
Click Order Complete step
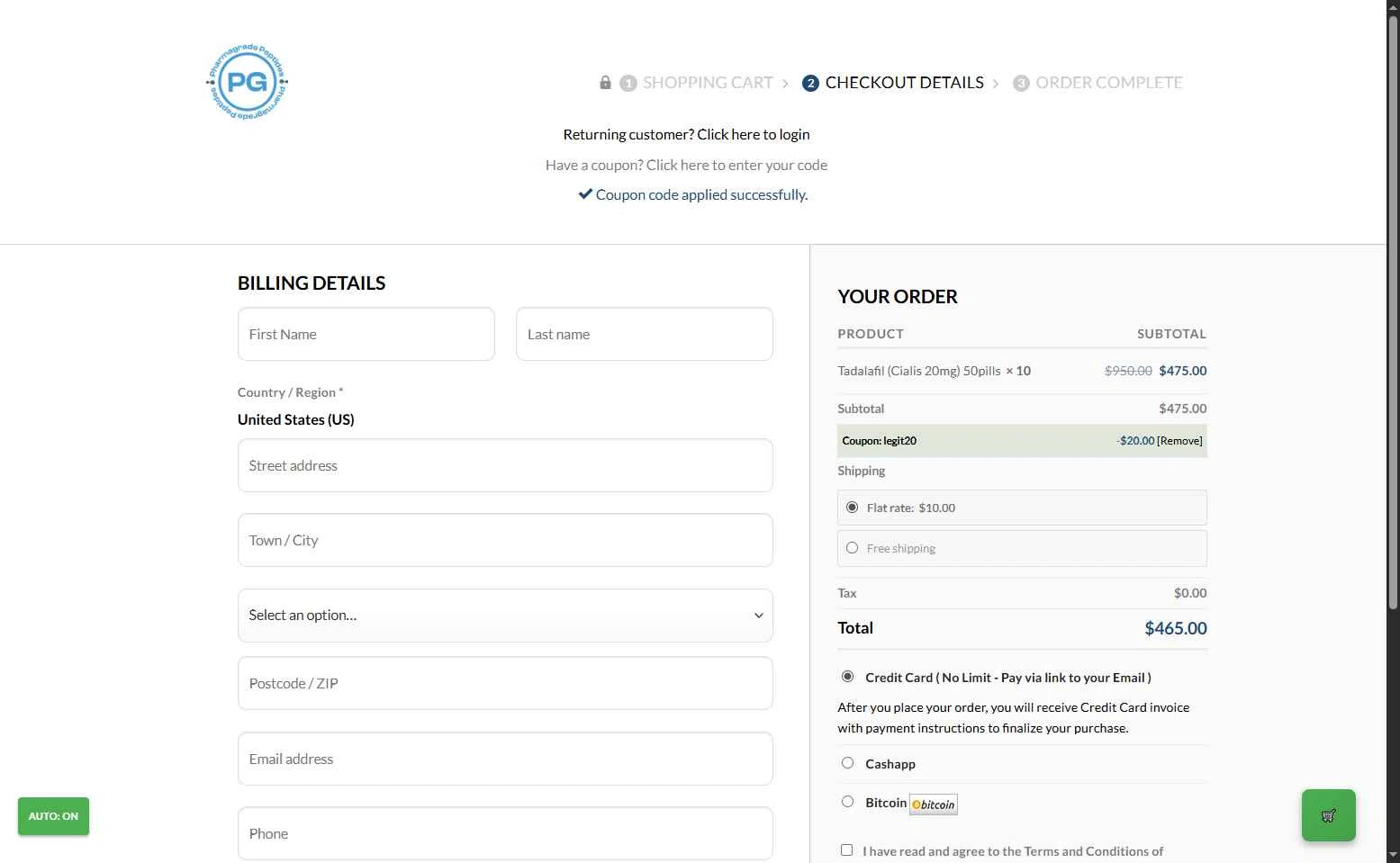[x=1109, y=83]
